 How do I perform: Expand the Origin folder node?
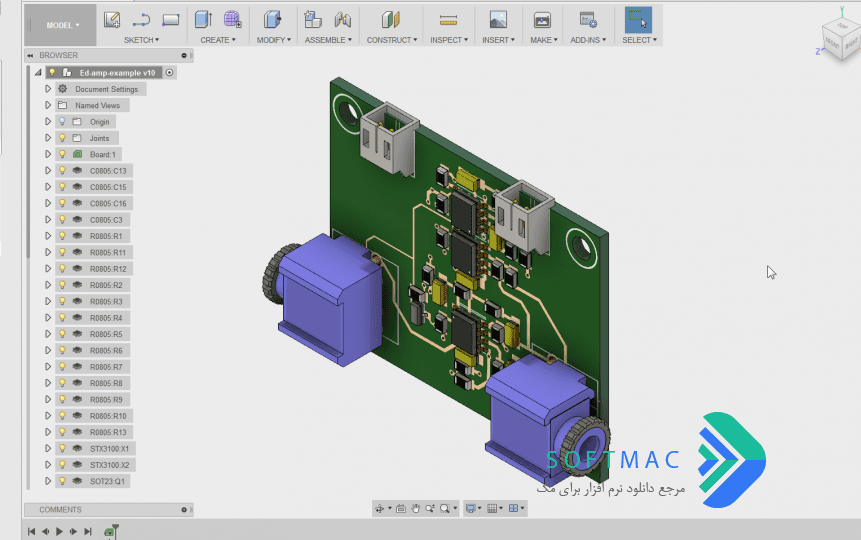click(48, 121)
